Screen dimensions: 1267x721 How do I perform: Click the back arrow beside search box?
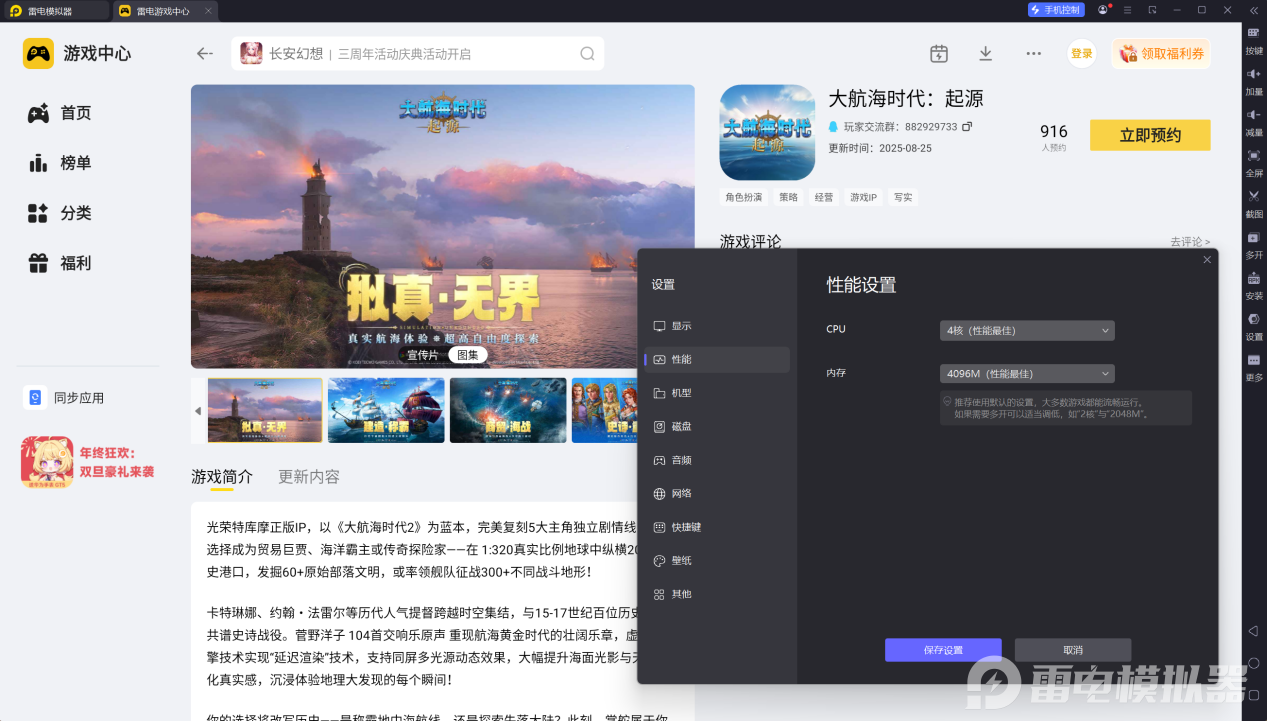click(x=205, y=54)
